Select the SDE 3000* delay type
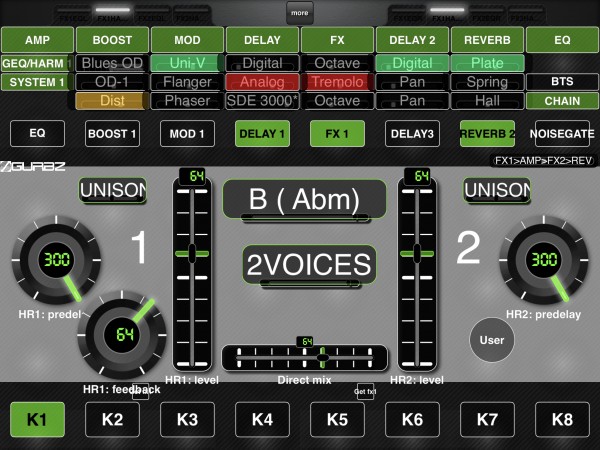The image size is (600, 450). (x=262, y=101)
